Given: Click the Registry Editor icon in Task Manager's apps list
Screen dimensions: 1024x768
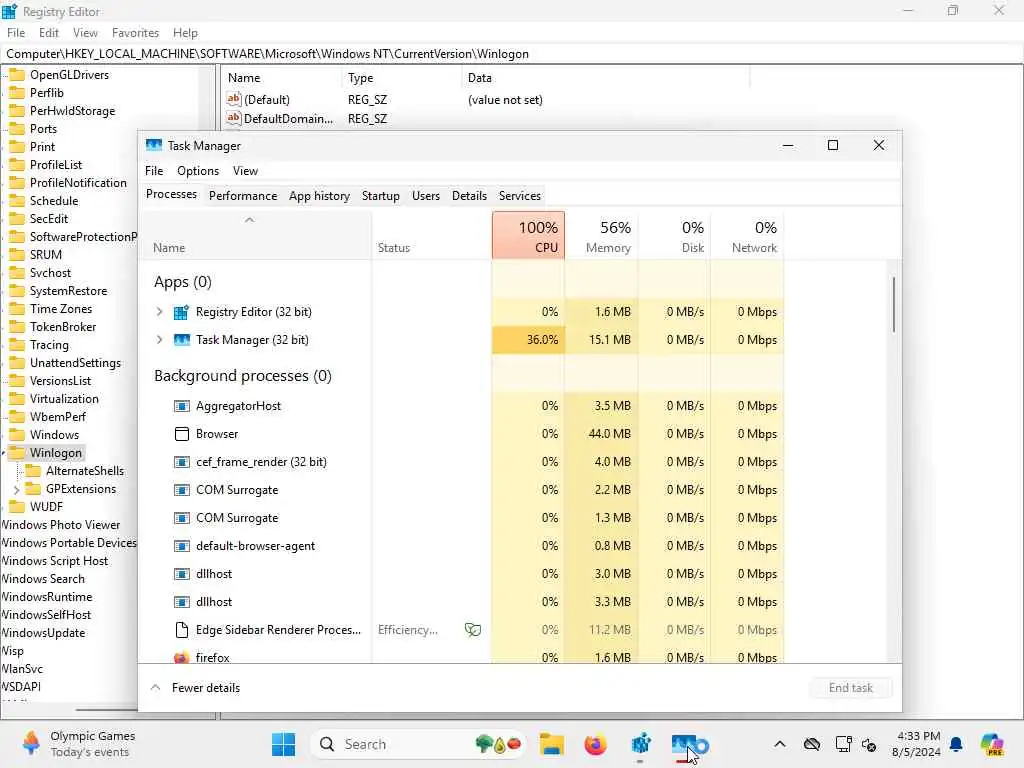Looking at the screenshot, I should [182, 312].
